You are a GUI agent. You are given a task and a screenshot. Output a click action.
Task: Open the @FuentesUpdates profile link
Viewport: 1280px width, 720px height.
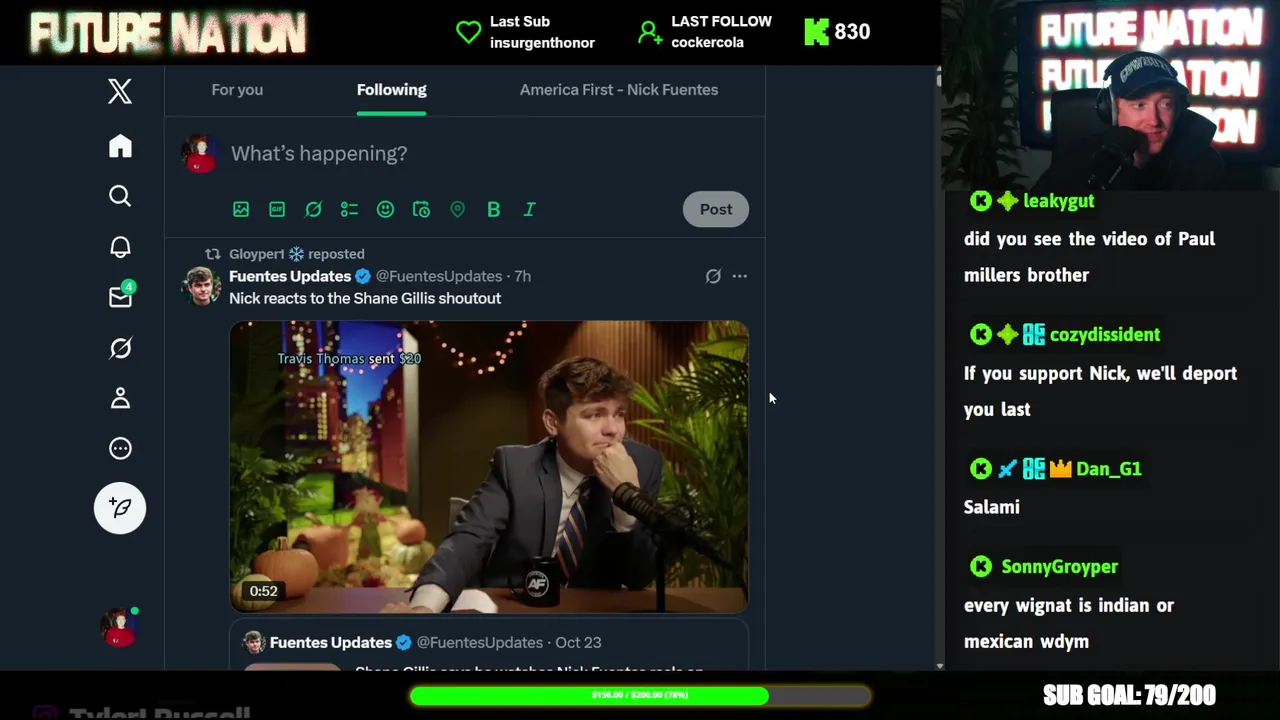coord(439,276)
